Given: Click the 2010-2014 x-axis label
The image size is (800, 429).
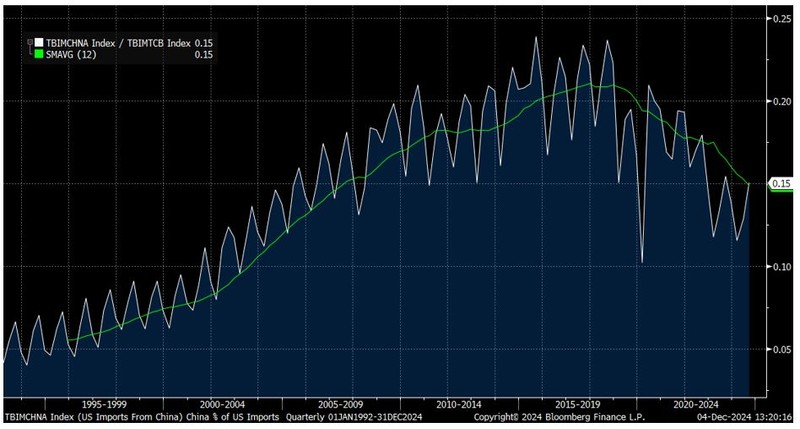Looking at the screenshot, I should coord(460,406).
